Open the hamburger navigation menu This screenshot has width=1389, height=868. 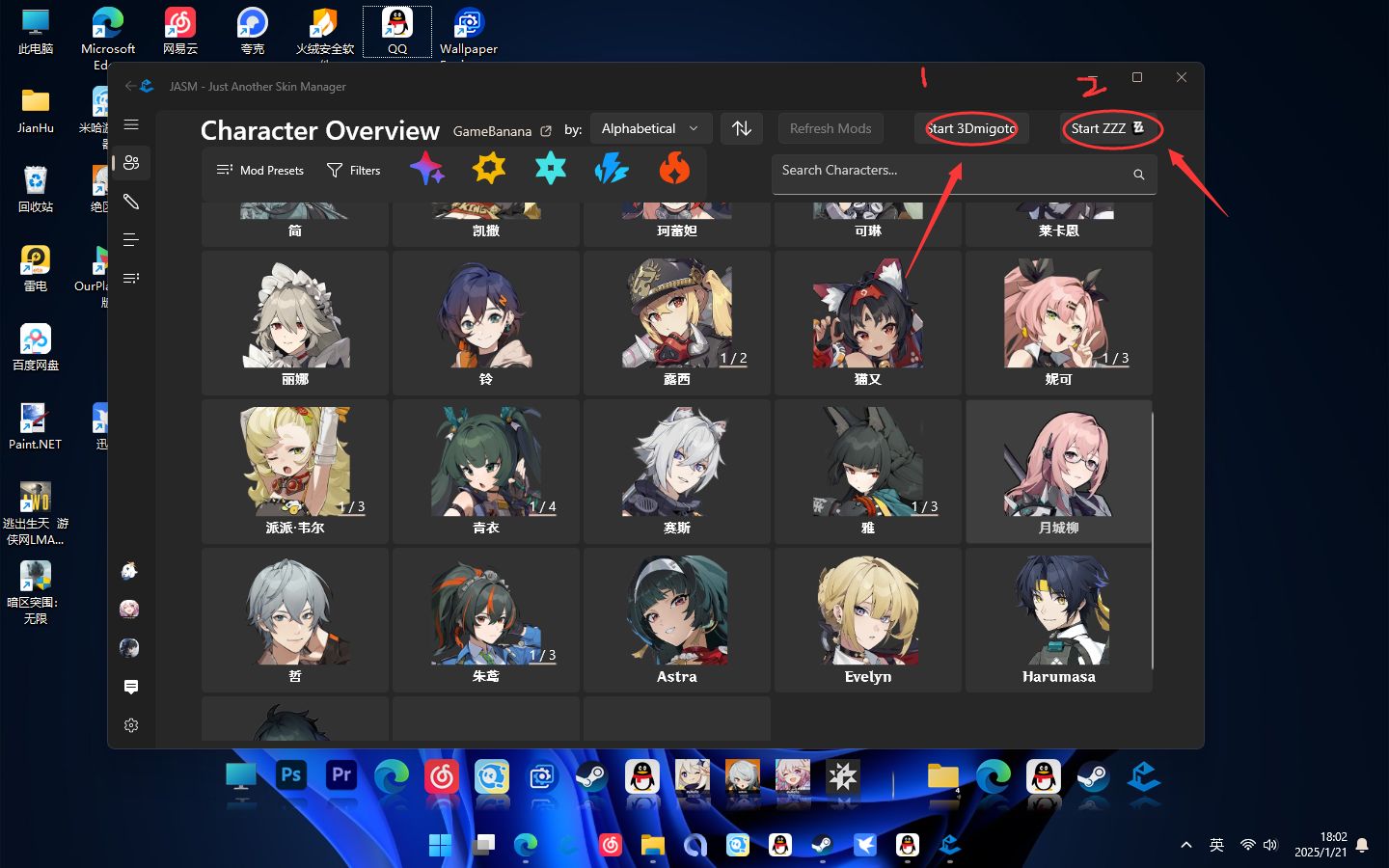click(x=131, y=124)
